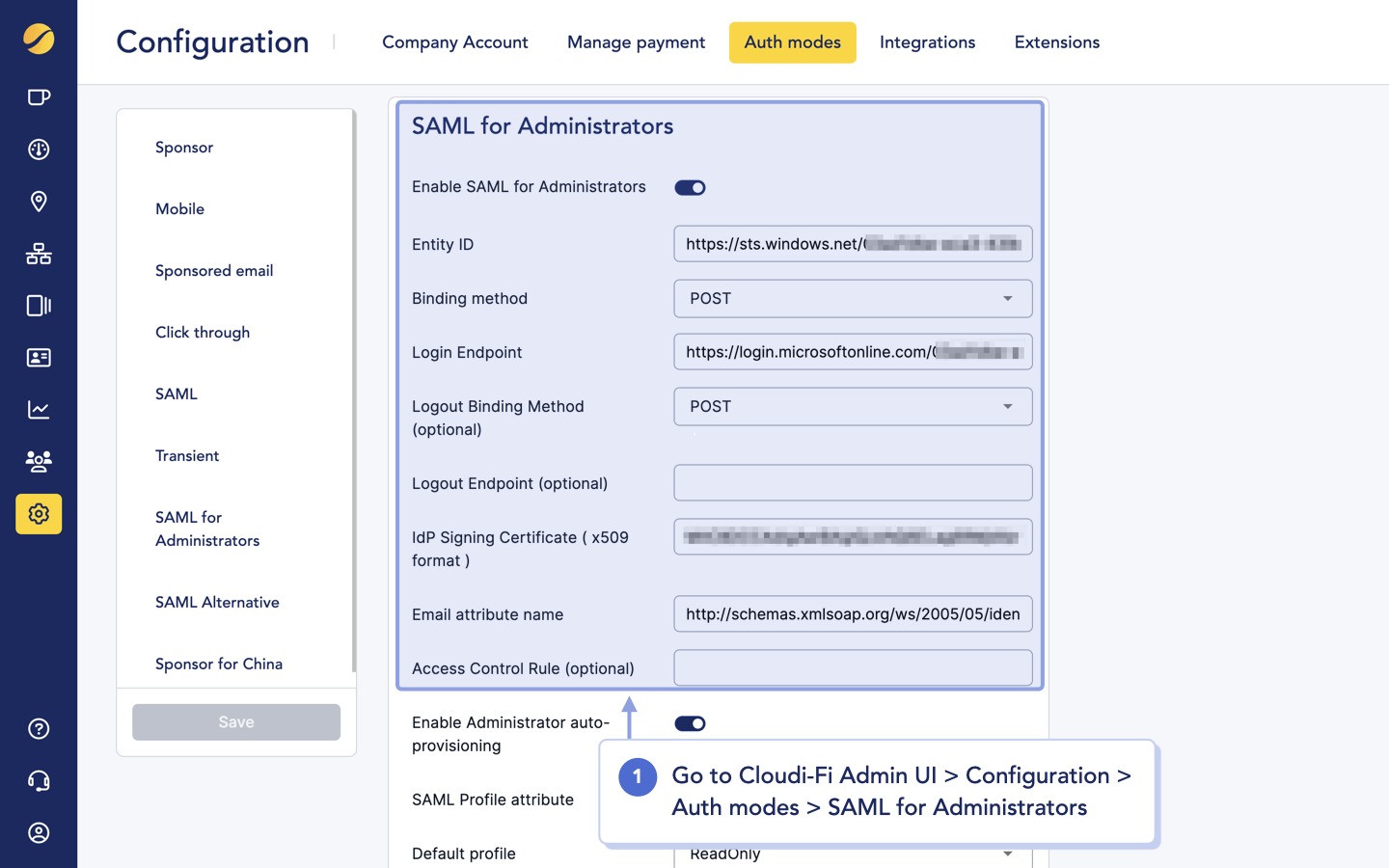Open the help question mark icon
1389x868 pixels.
[x=39, y=728]
